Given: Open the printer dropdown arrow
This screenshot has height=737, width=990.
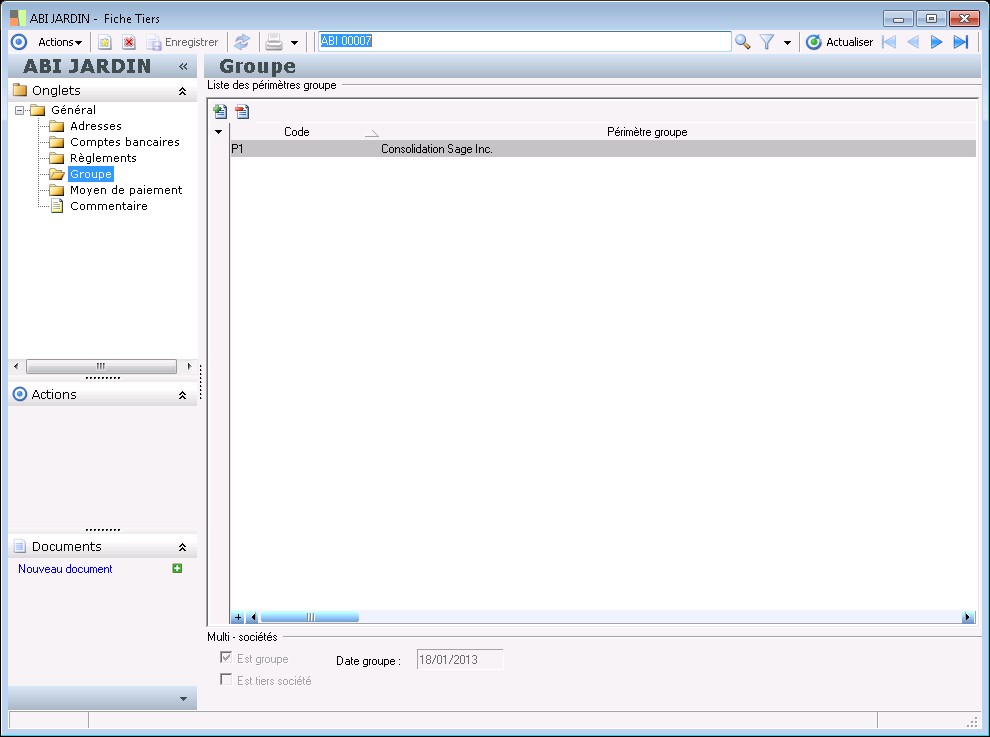Looking at the screenshot, I should (294, 43).
